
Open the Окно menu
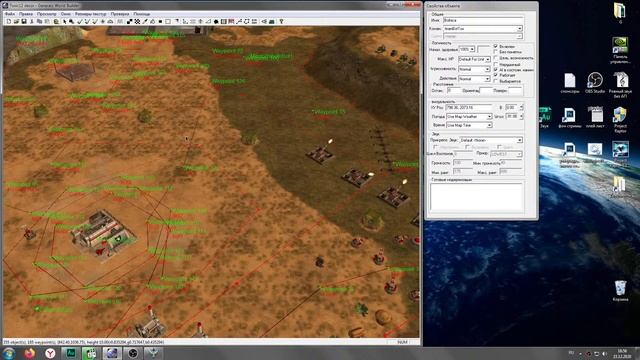tap(66, 14)
